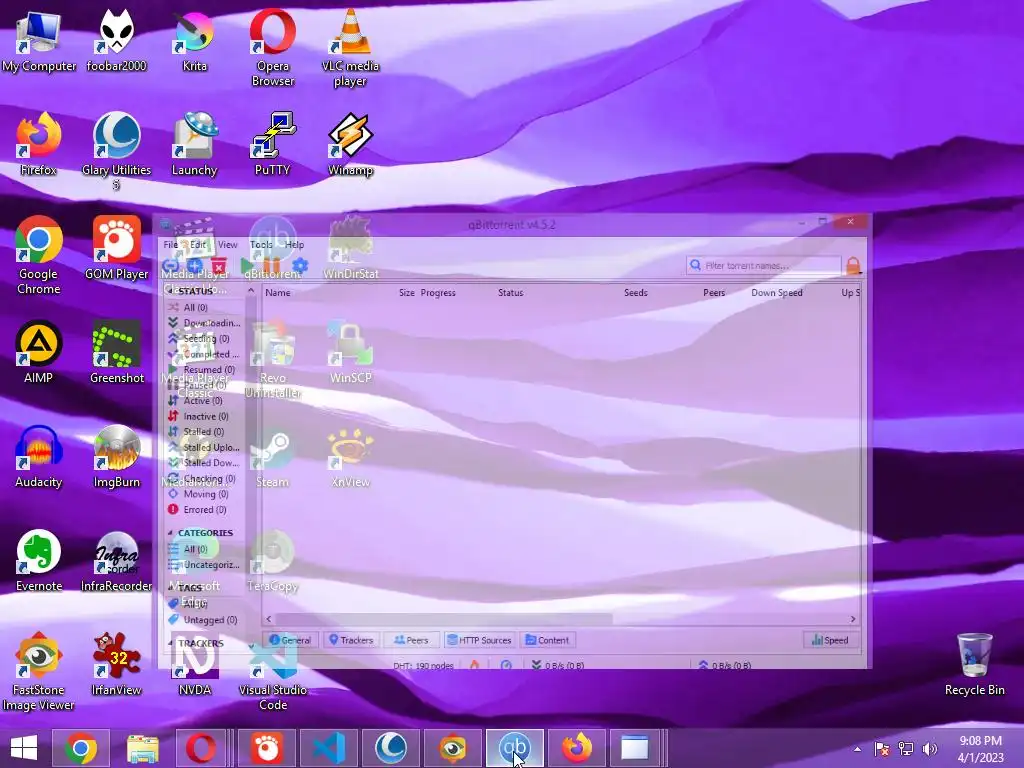Select Uncategorized under Categories
Image resolution: width=1024 pixels, height=768 pixels.
pos(204,564)
